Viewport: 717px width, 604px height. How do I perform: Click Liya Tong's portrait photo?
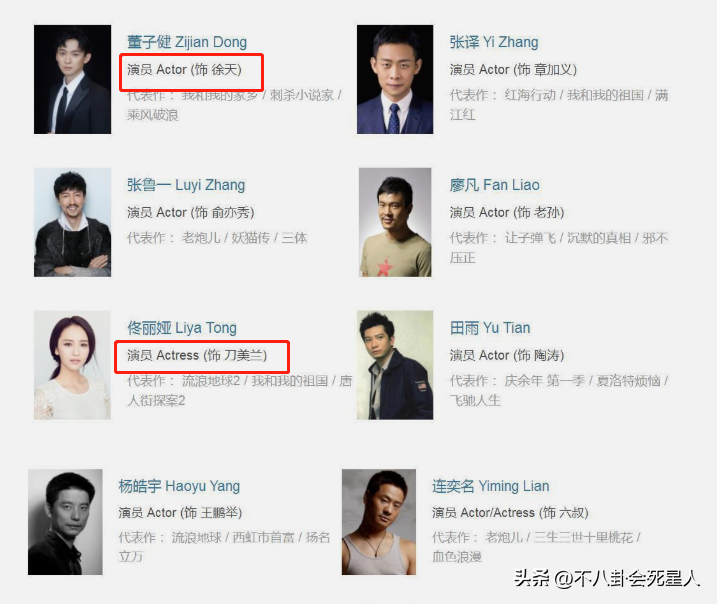click(x=72, y=365)
